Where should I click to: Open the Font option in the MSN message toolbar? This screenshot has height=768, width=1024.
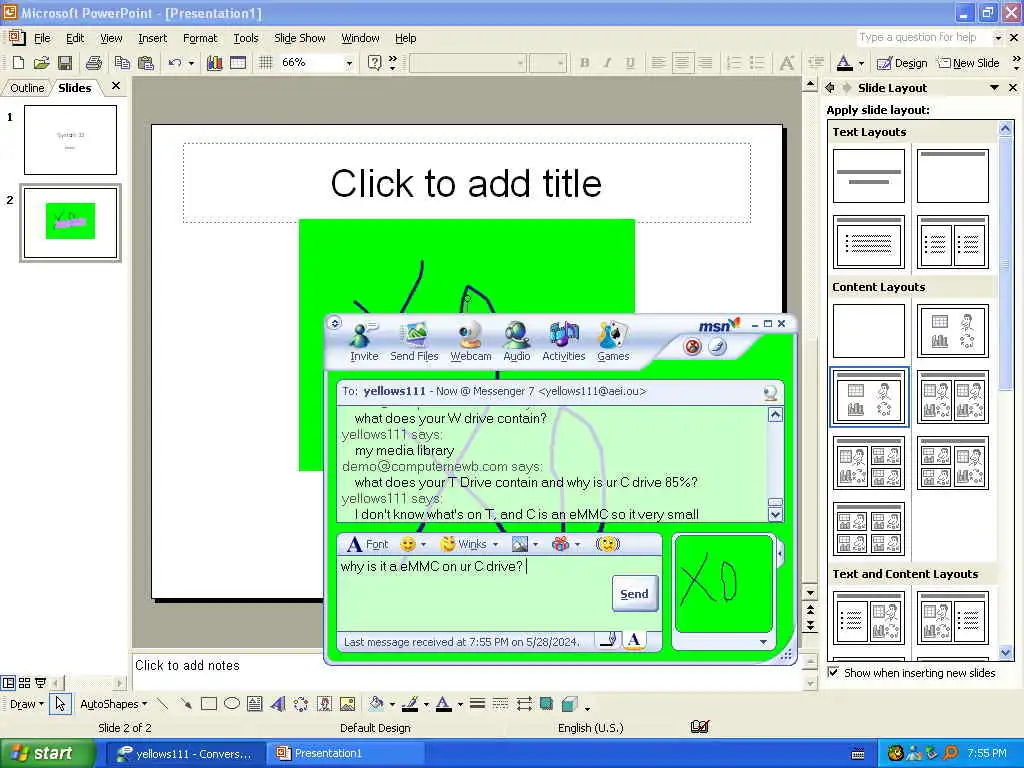click(367, 544)
